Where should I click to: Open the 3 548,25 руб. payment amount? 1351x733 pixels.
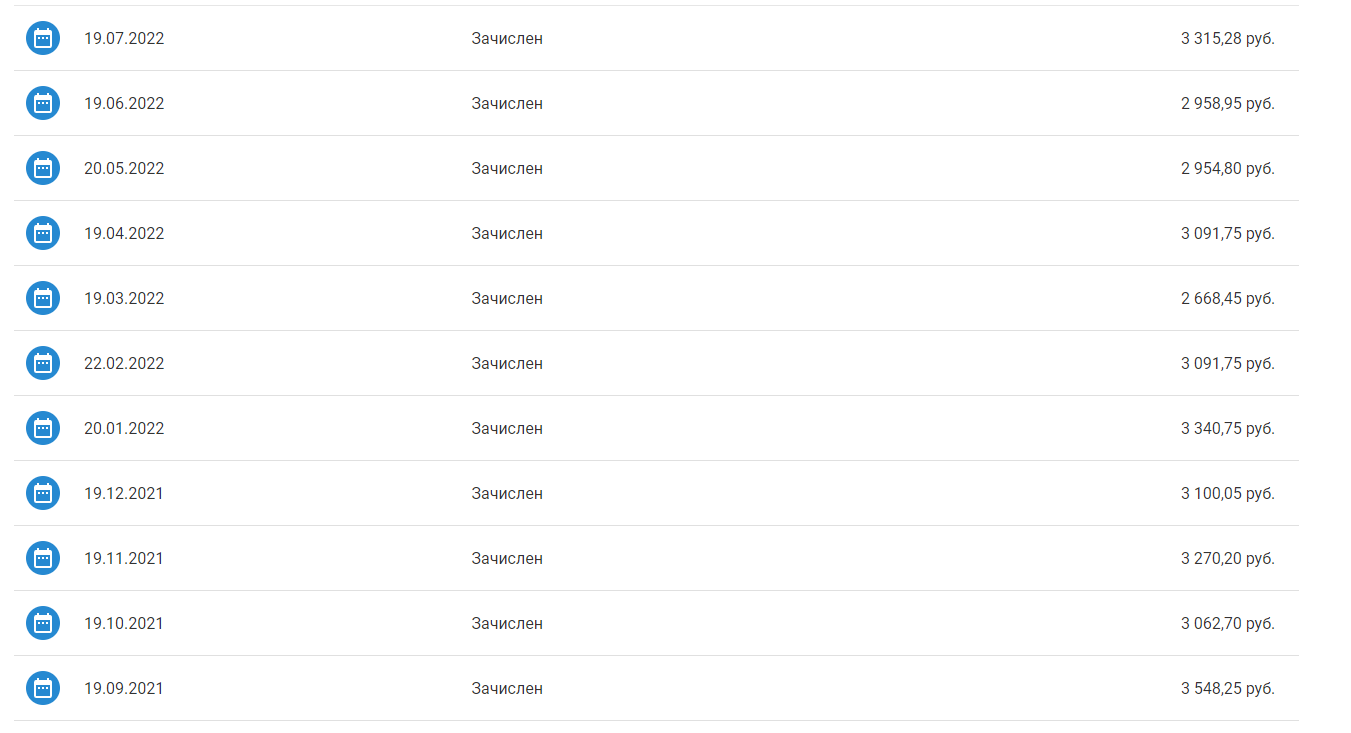pyautogui.click(x=1227, y=689)
